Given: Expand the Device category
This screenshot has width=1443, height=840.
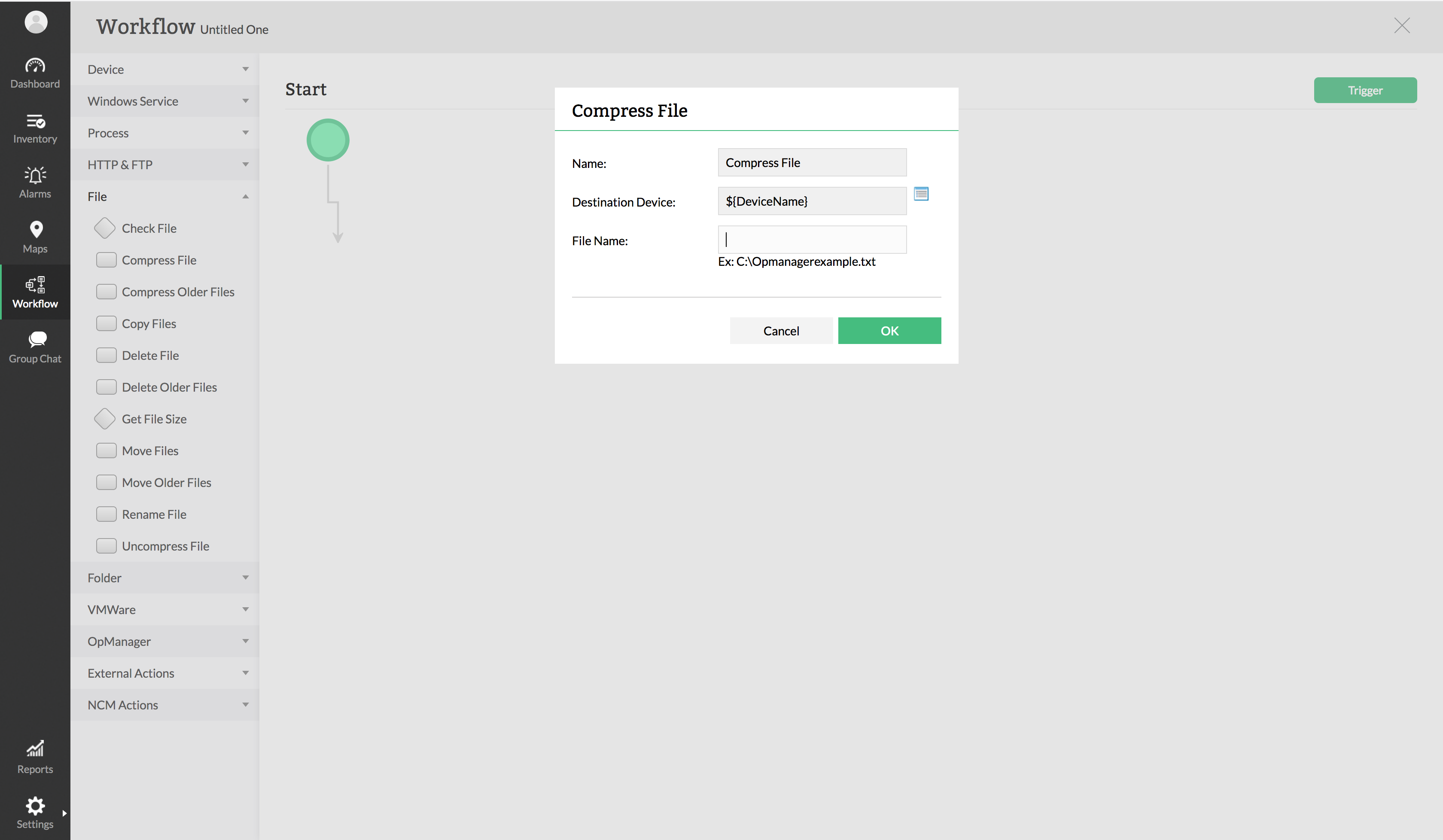Looking at the screenshot, I should pos(165,69).
